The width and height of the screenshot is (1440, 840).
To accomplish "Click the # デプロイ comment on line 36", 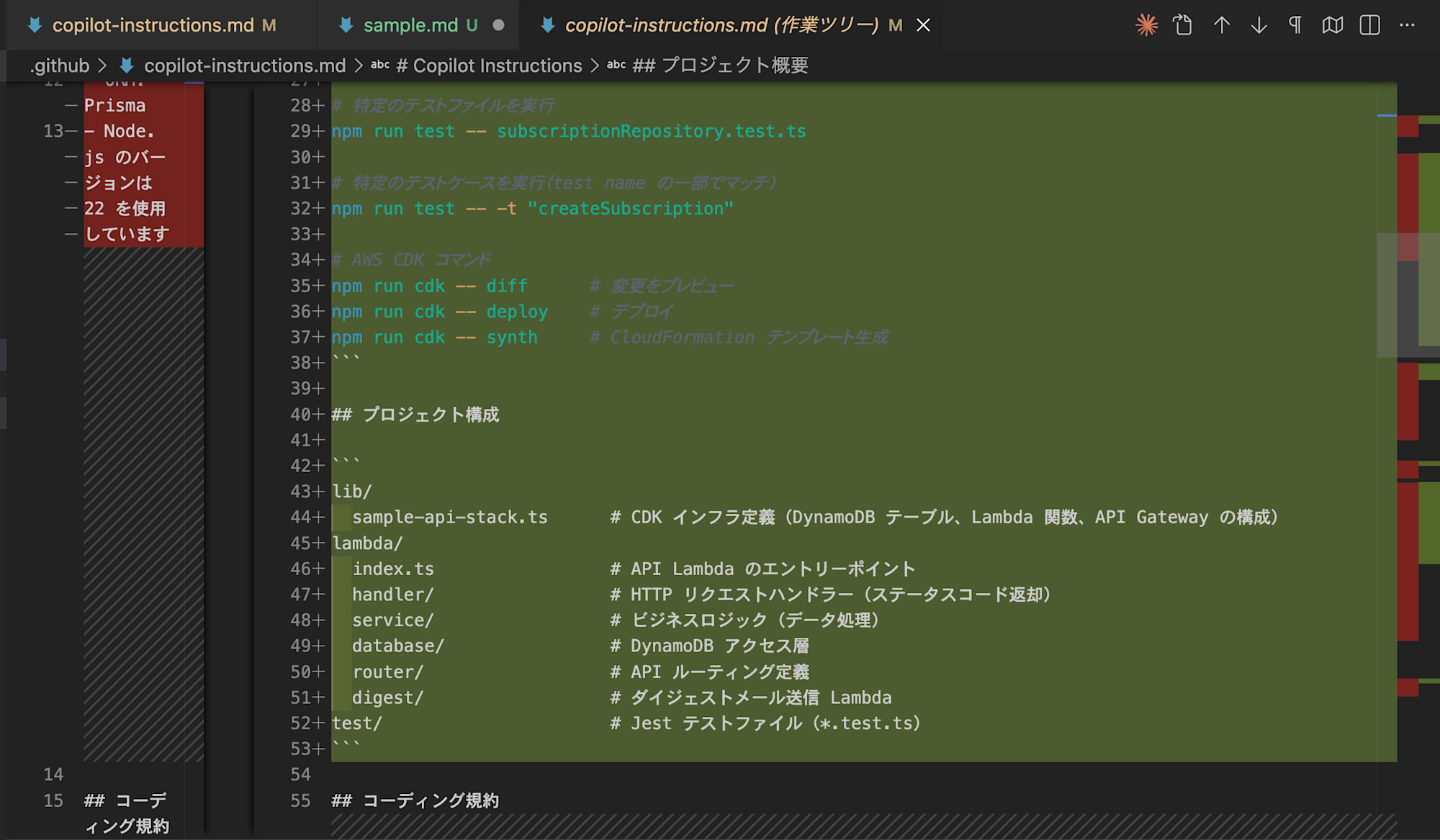I will [631, 312].
